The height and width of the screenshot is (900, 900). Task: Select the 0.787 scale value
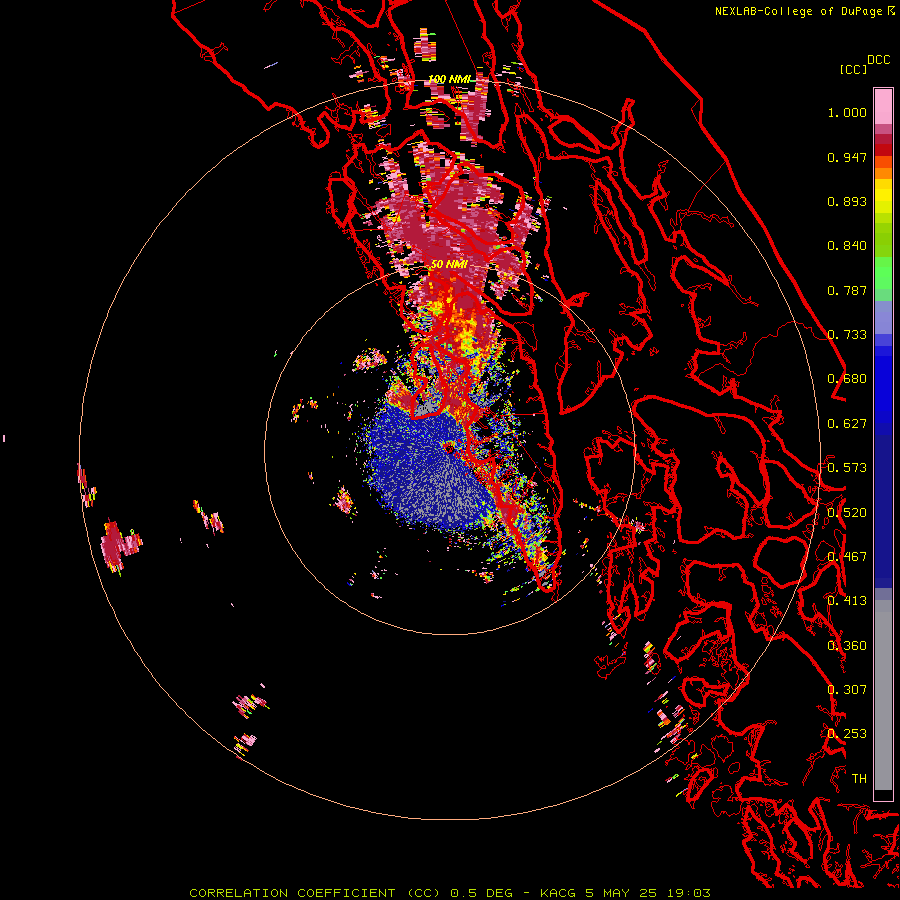point(847,290)
